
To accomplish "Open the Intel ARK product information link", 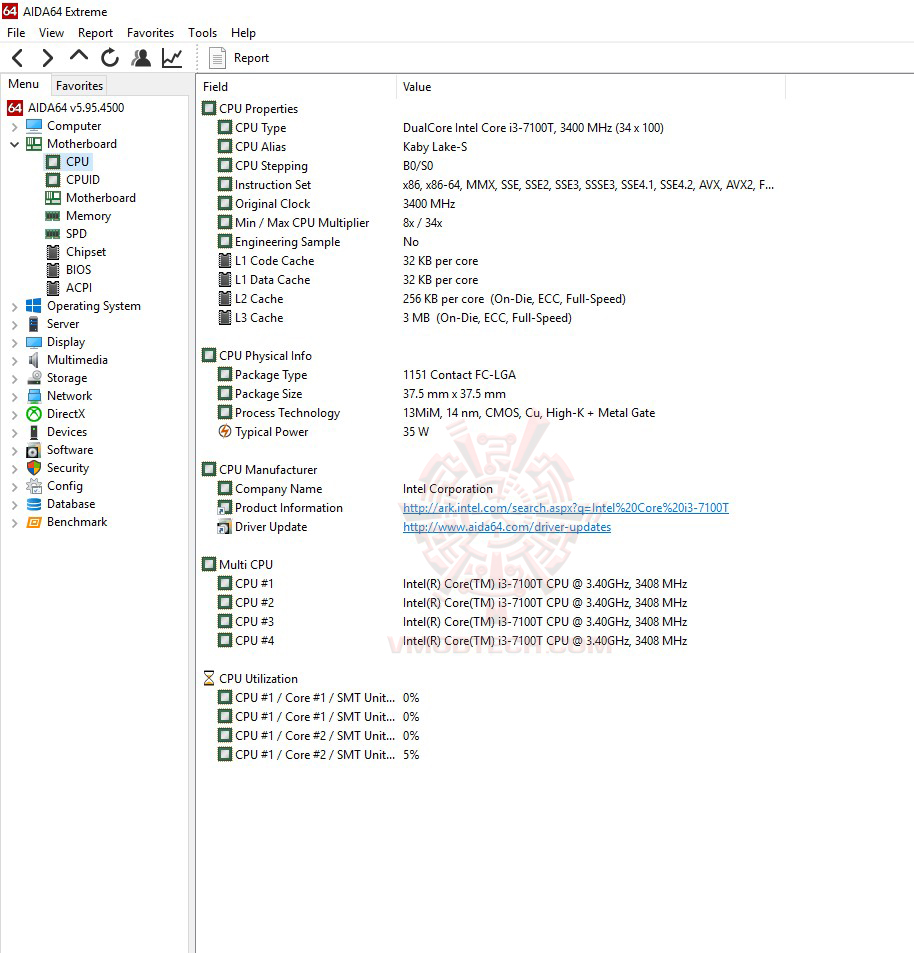I will coord(566,507).
